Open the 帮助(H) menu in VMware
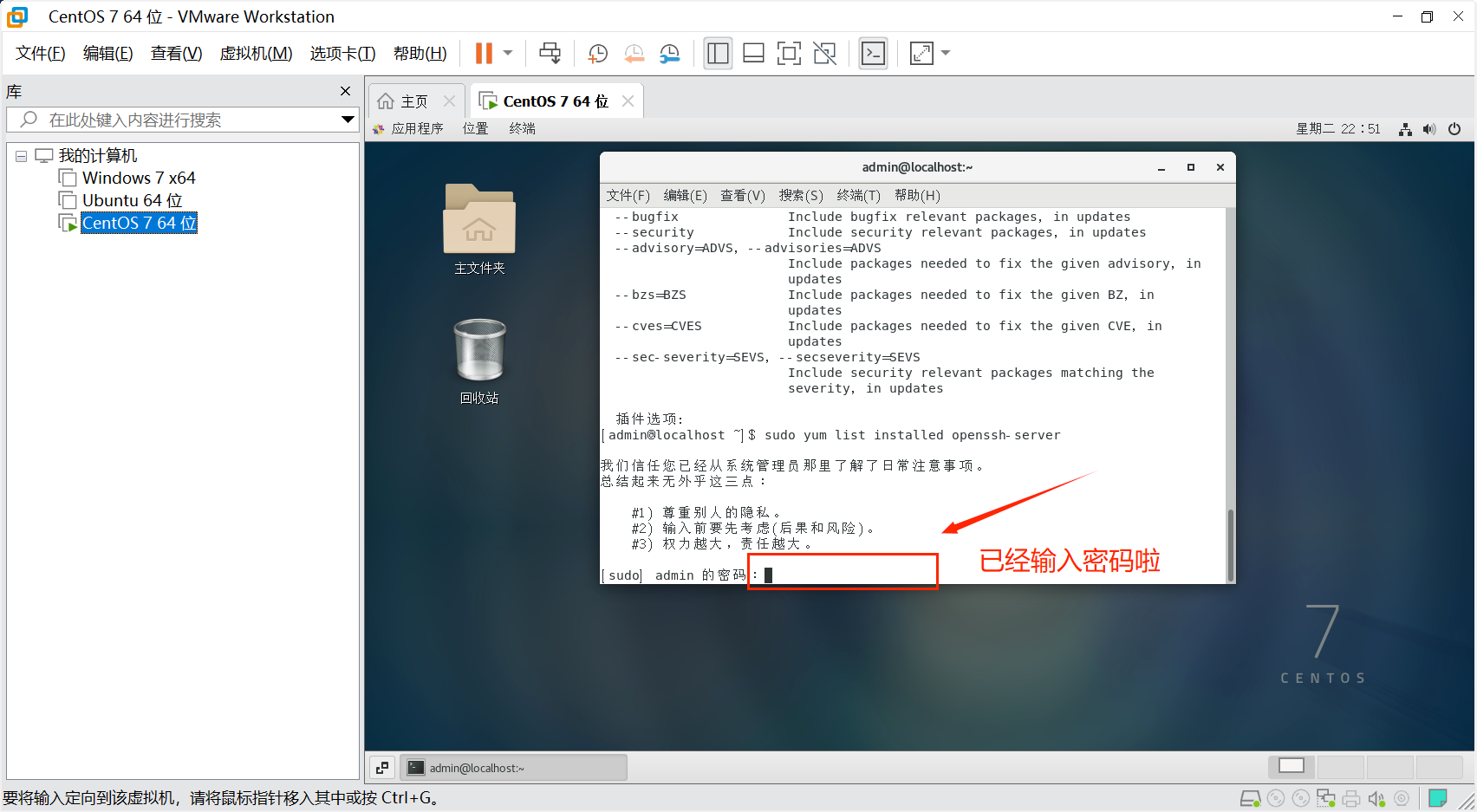This screenshot has height=812, width=1477. coord(420,54)
